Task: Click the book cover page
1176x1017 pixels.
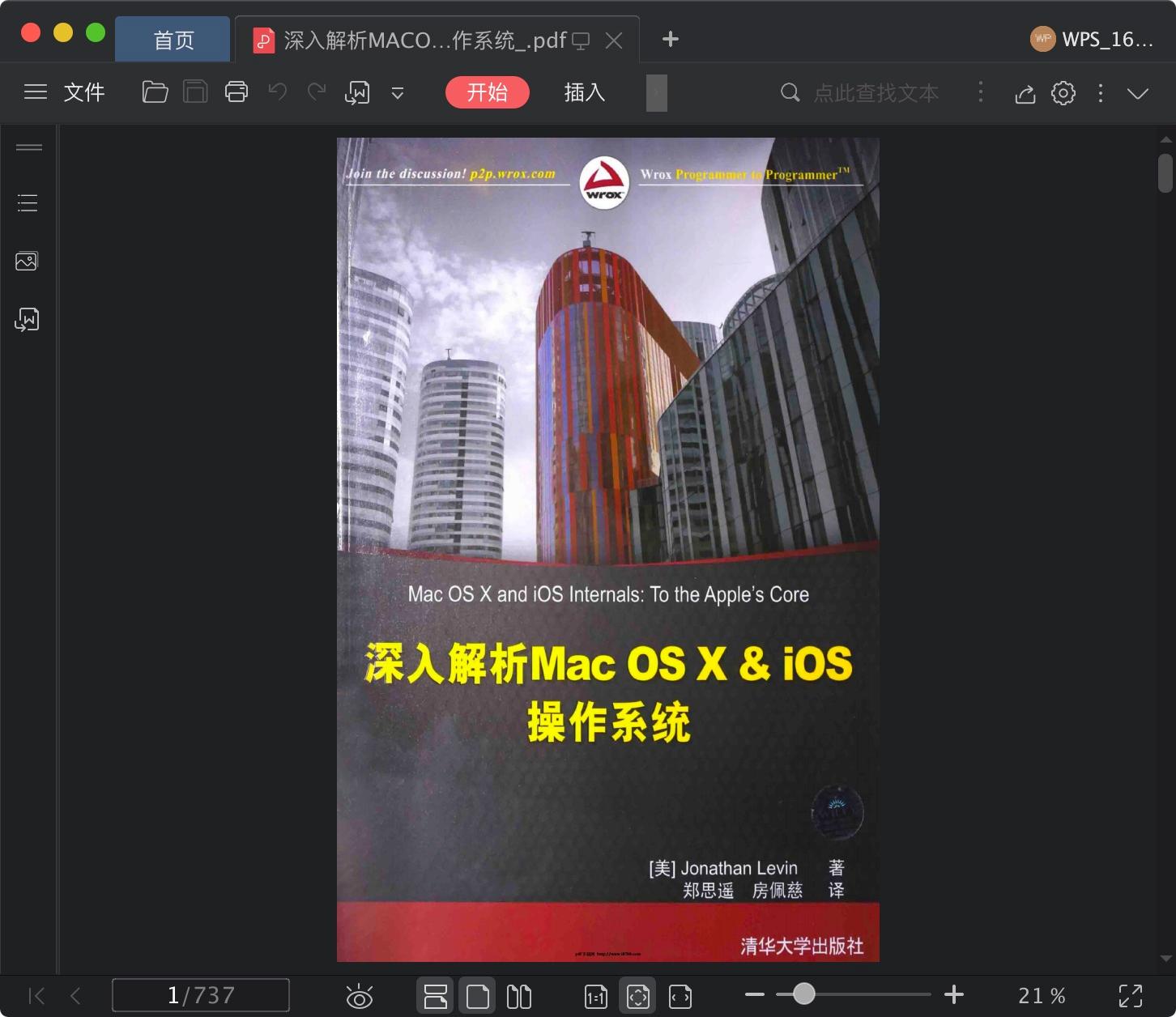Action: (x=608, y=550)
